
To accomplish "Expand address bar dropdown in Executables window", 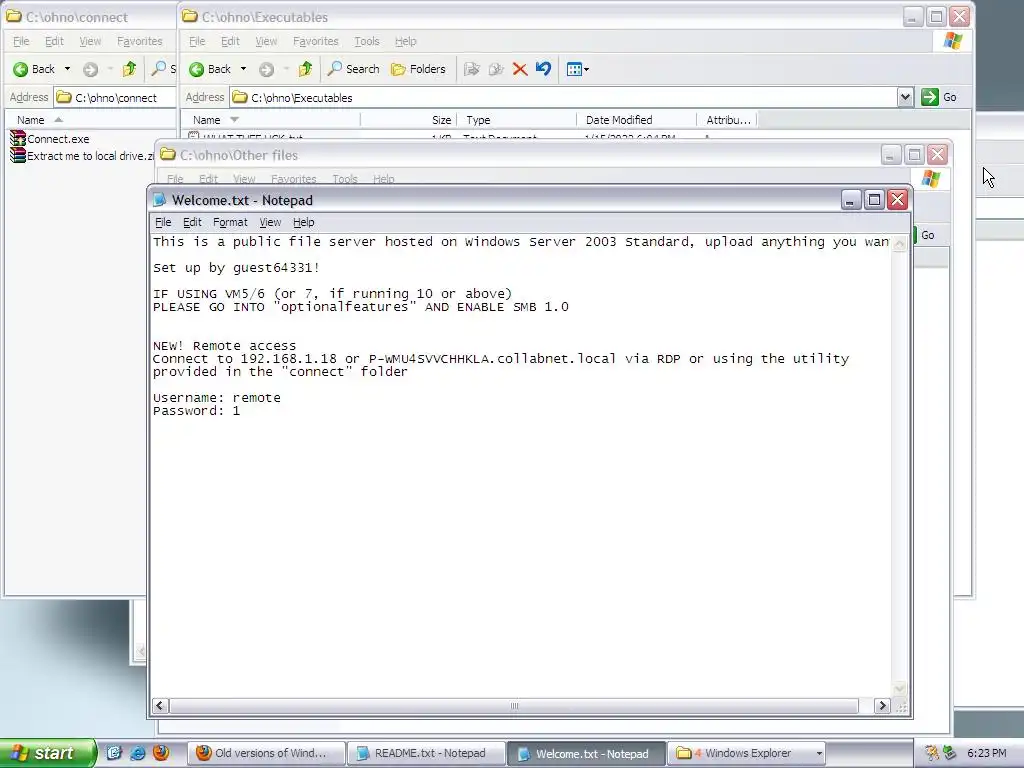I will [x=904, y=97].
